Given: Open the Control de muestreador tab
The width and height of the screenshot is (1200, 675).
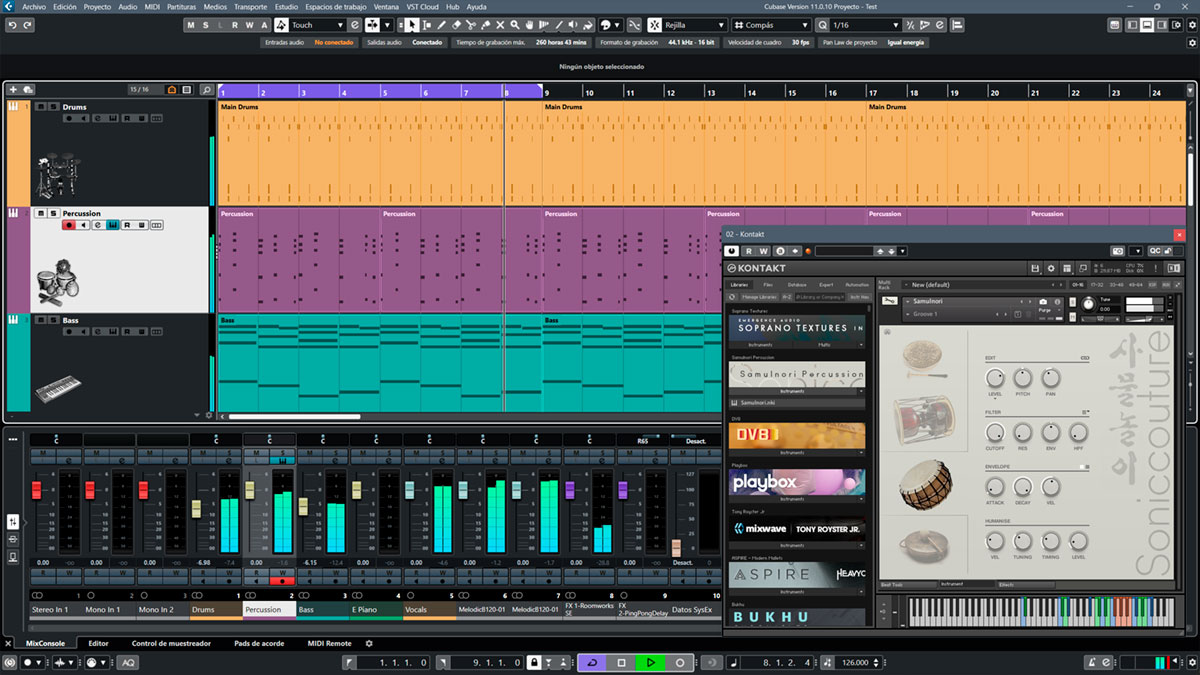Looking at the screenshot, I should pos(171,643).
